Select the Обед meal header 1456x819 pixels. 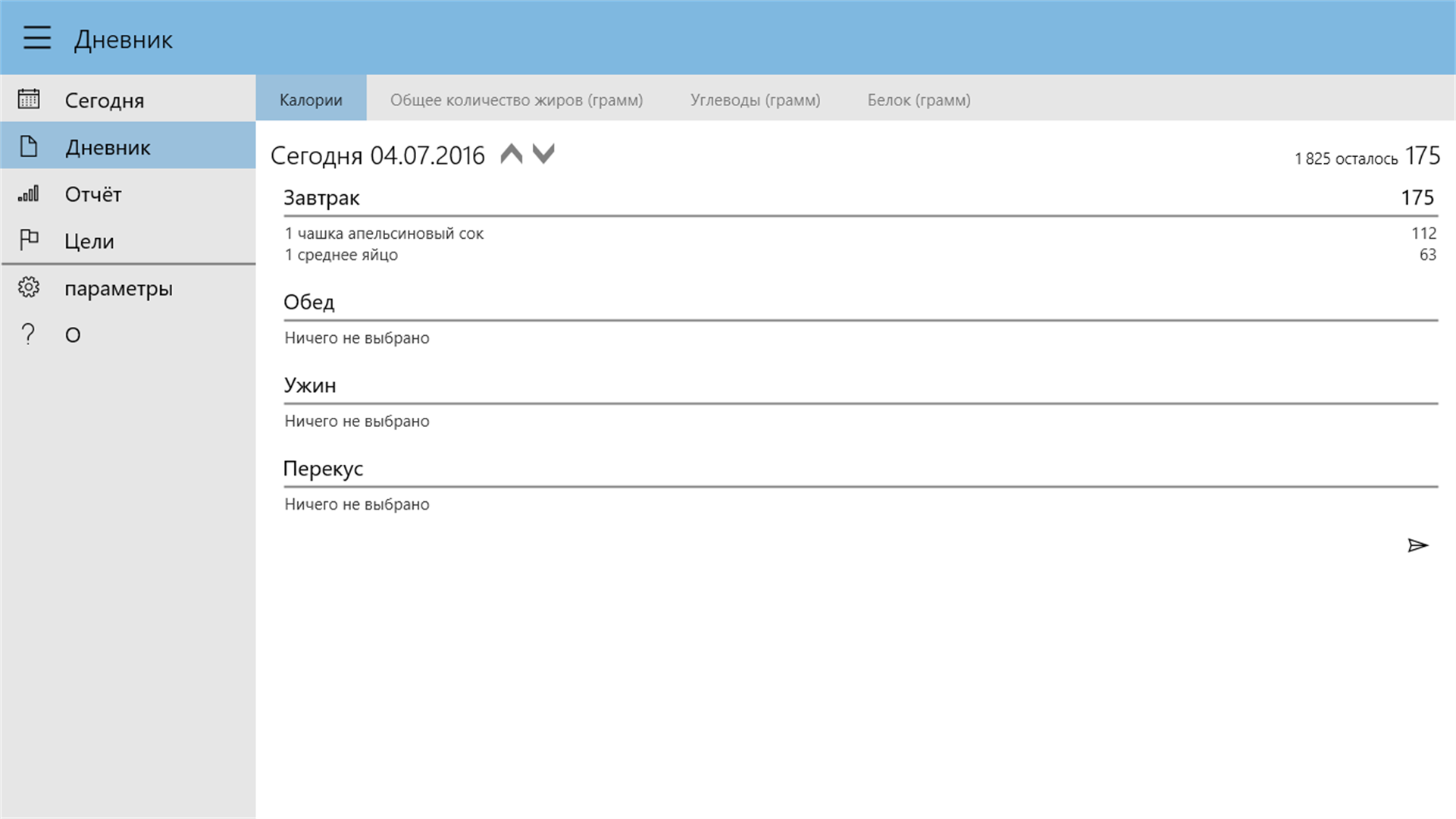coord(308,302)
